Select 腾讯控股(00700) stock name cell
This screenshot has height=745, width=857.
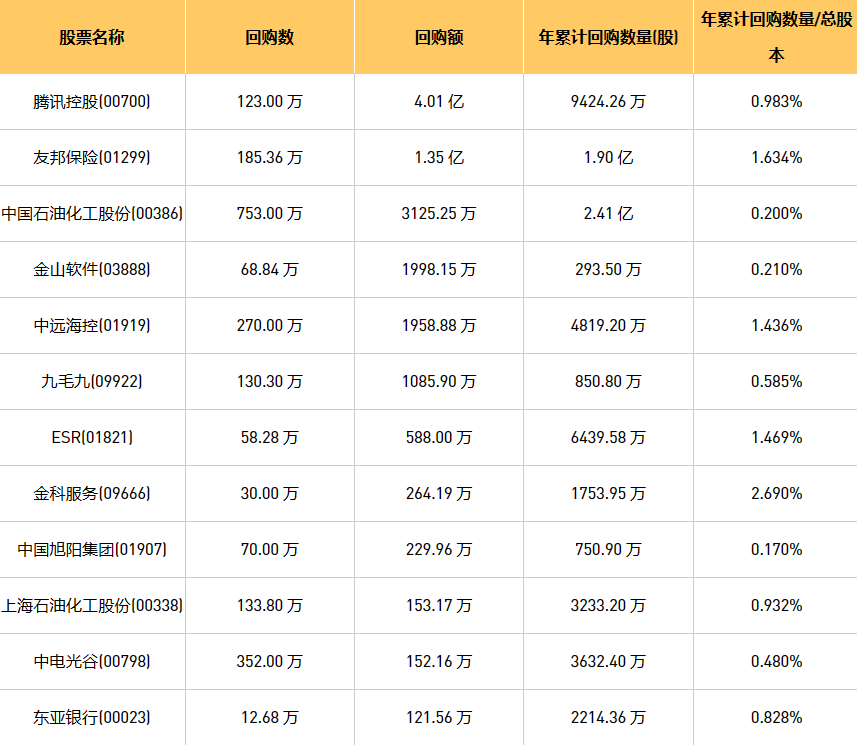(x=92, y=102)
